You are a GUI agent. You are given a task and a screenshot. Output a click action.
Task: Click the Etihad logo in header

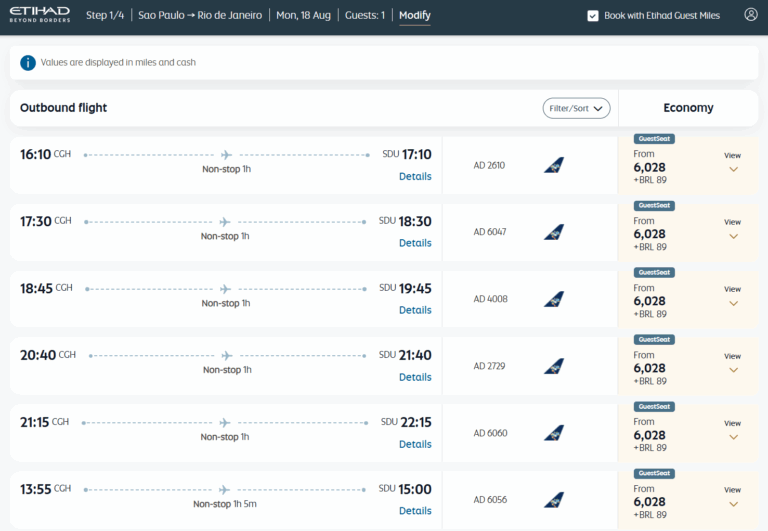(x=40, y=15)
